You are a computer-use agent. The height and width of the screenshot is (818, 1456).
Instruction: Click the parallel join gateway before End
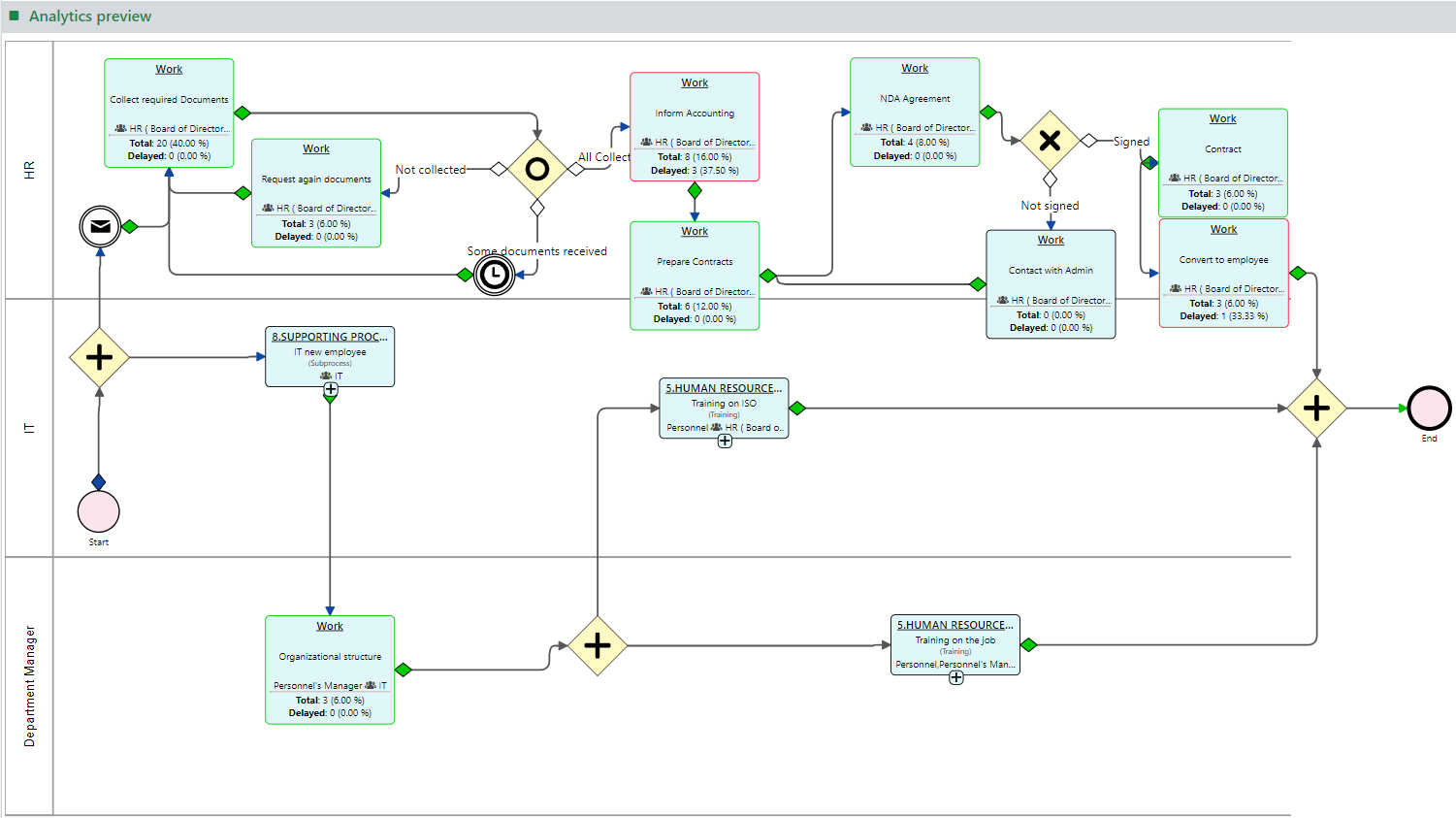[x=1316, y=408]
